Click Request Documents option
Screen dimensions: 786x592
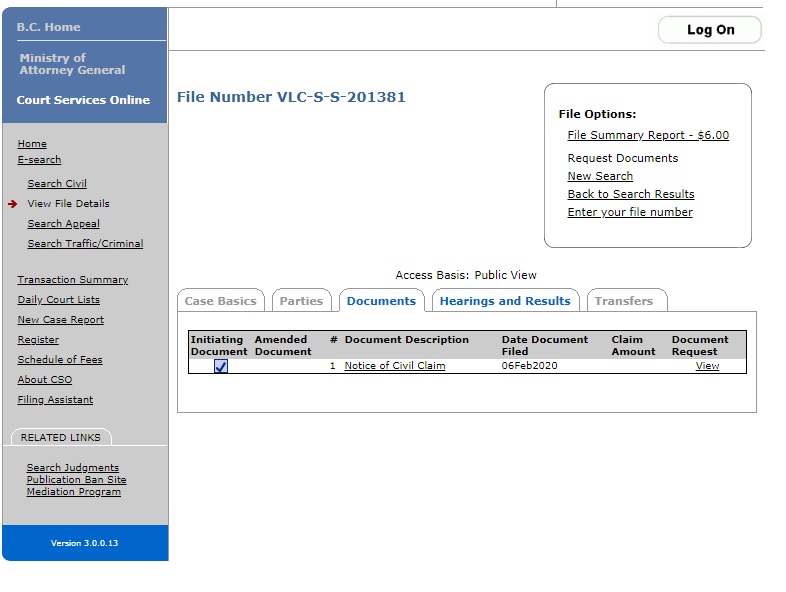623,158
